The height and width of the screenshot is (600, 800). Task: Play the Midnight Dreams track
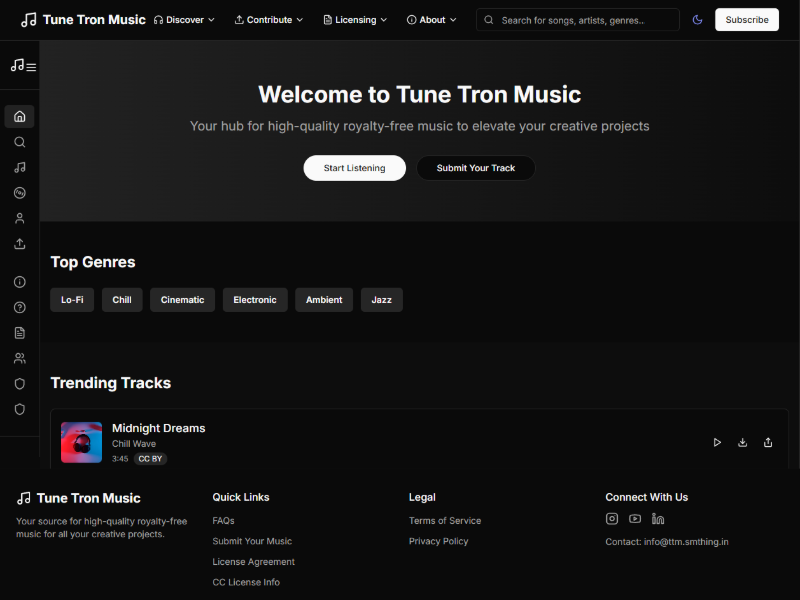click(x=717, y=442)
